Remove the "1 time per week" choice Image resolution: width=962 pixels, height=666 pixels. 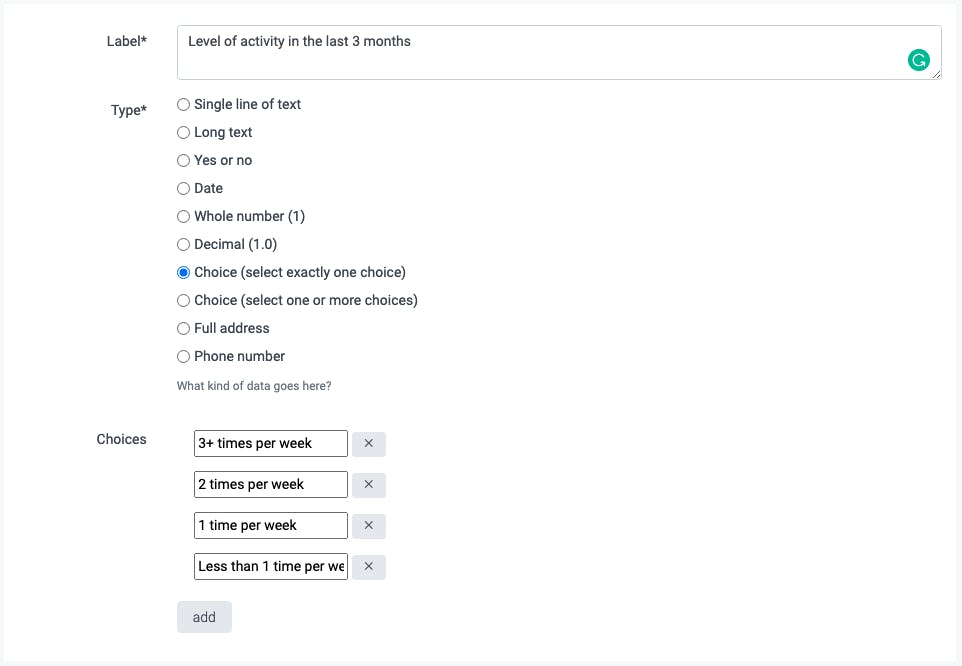coord(368,526)
